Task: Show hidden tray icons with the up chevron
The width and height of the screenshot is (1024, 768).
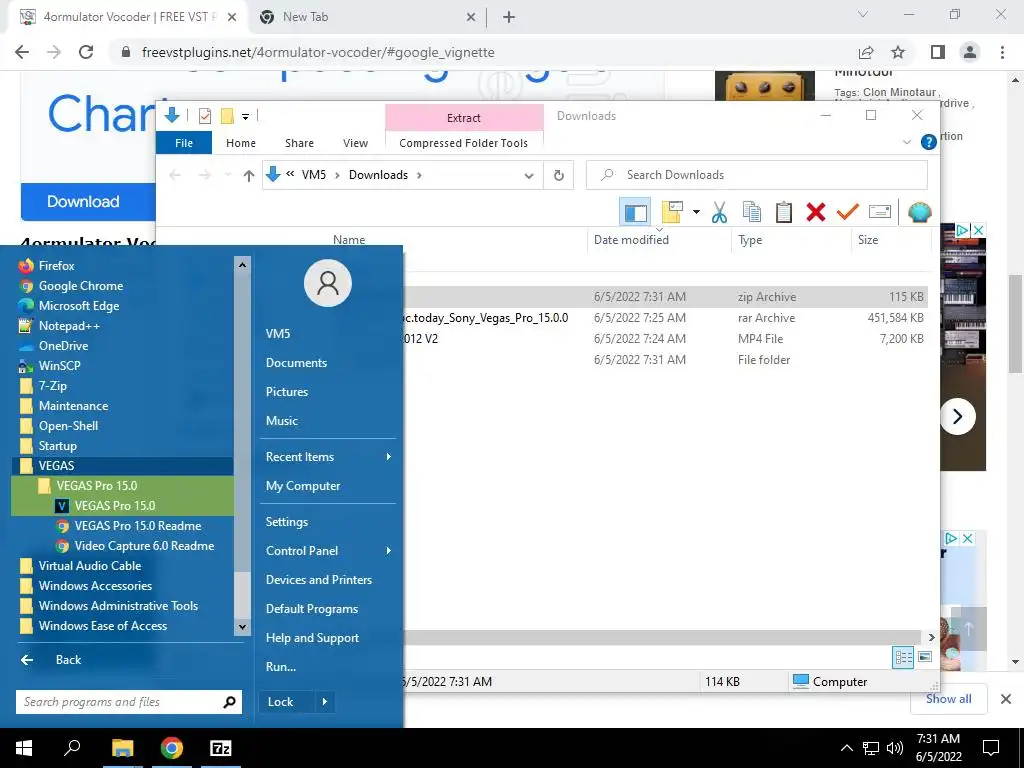Action: 846,748
